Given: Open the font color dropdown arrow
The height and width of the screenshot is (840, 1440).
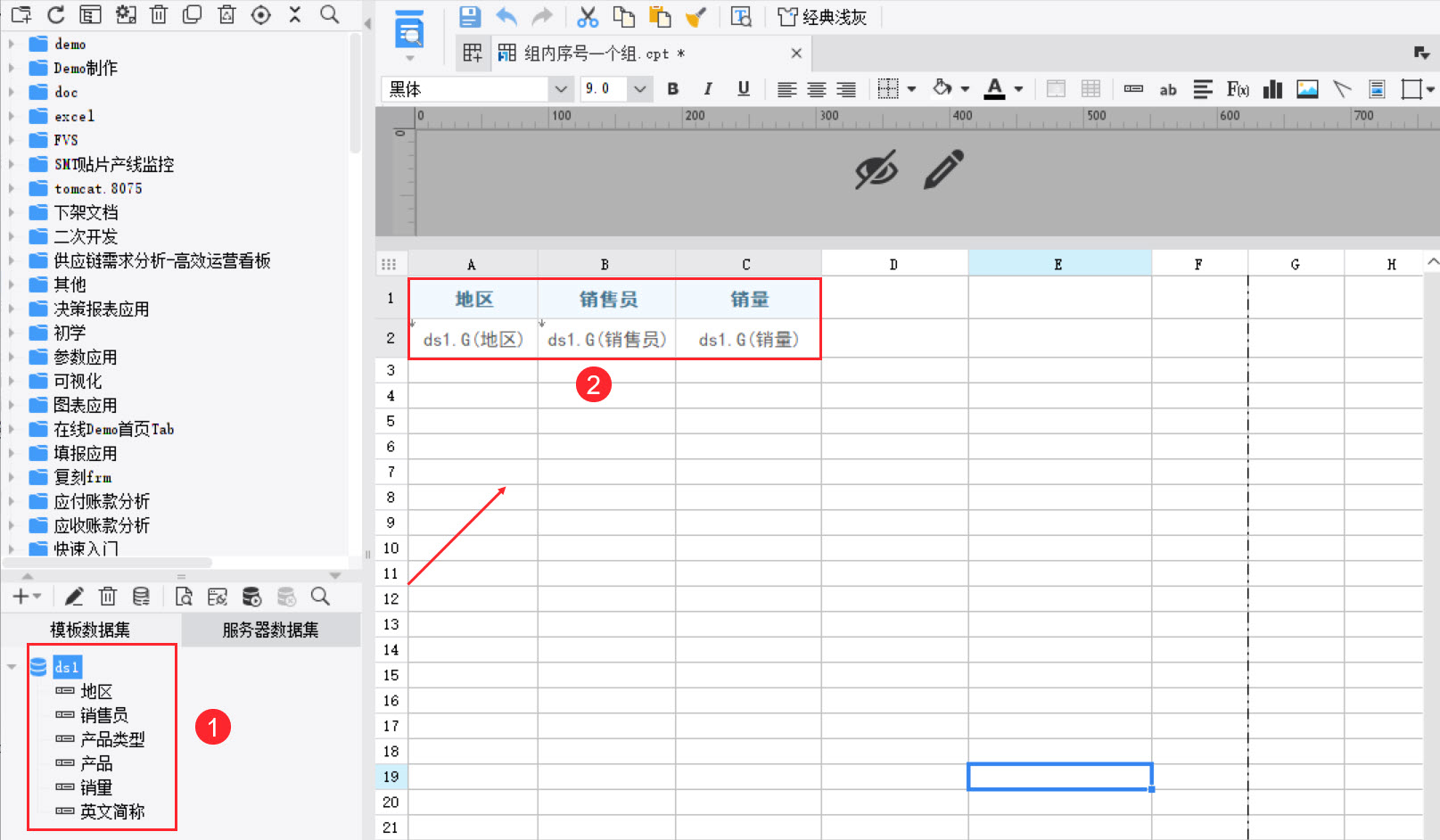Looking at the screenshot, I should coord(1018,89).
